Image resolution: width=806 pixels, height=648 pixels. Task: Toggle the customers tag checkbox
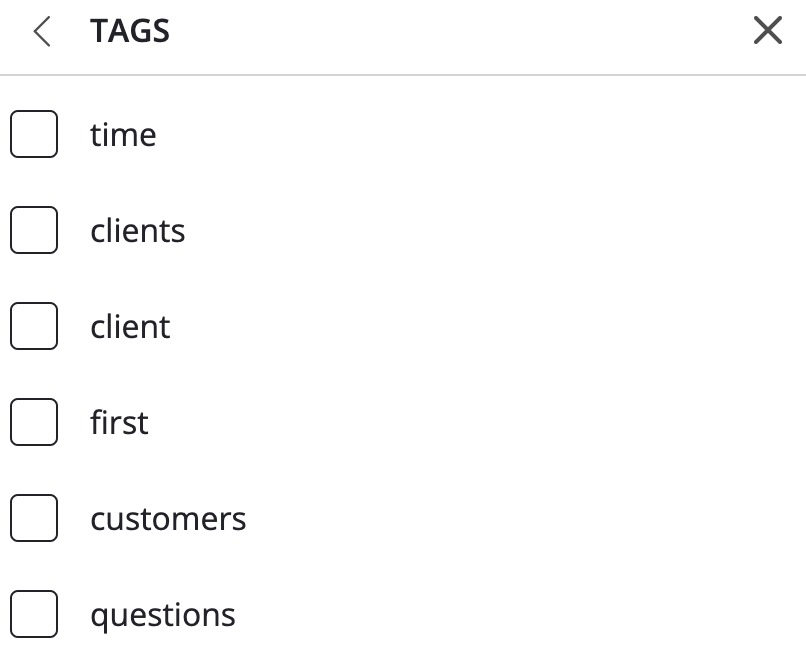tap(34, 519)
